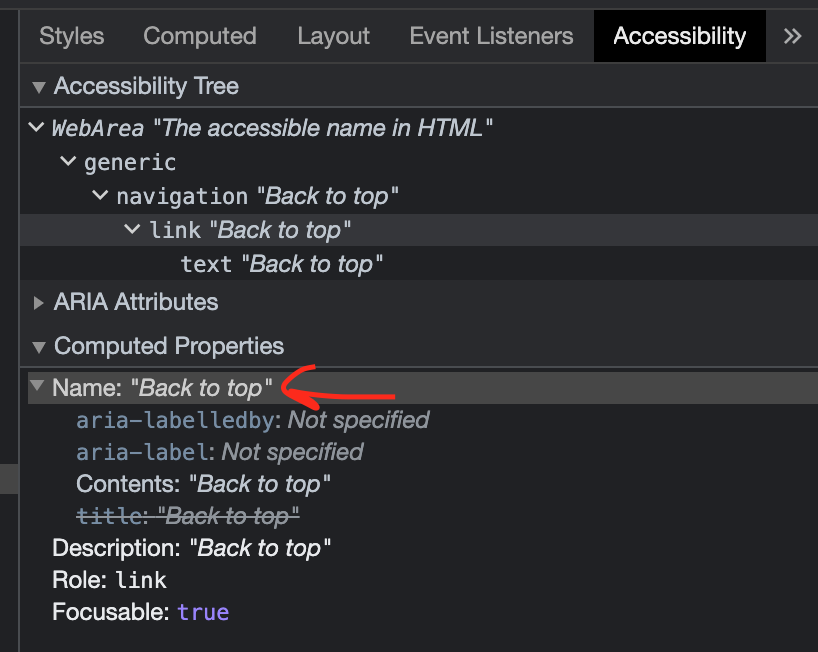818x652 pixels.
Task: Click the Role link property row
Action: coord(109,580)
